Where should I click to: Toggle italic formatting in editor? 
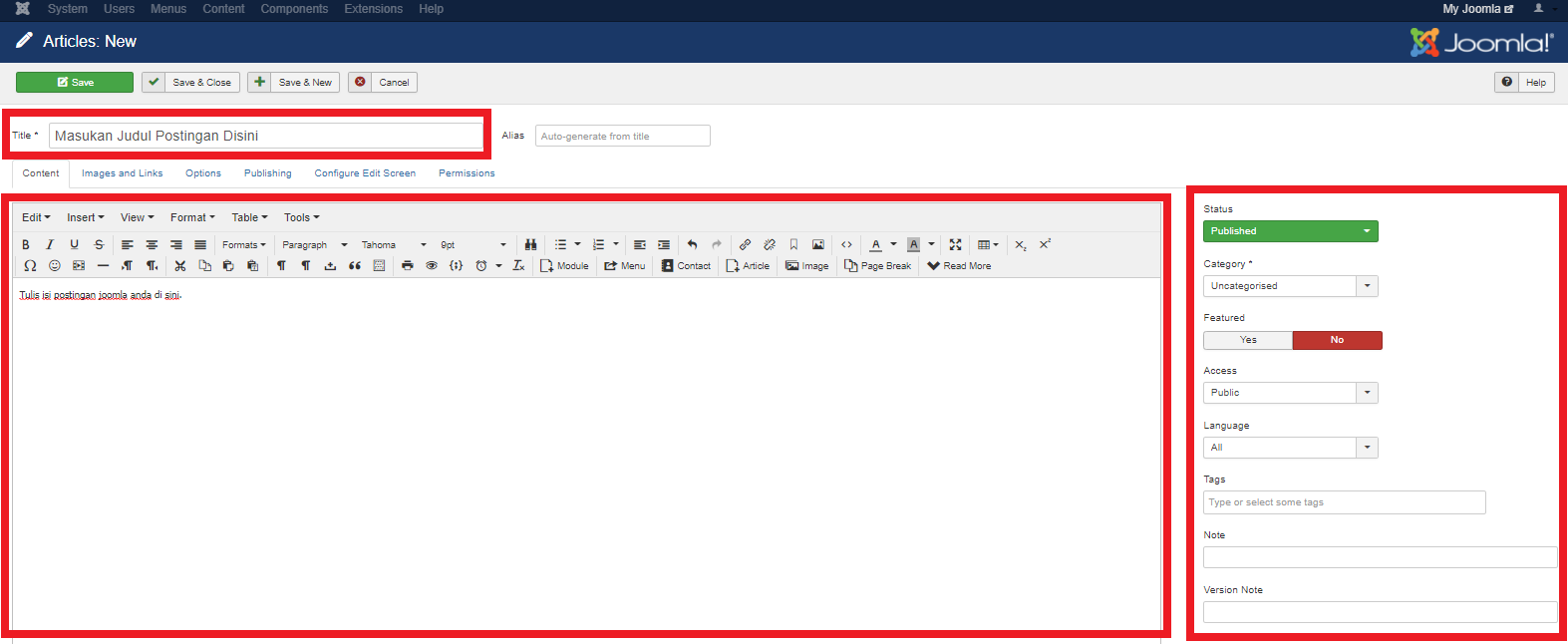point(50,244)
